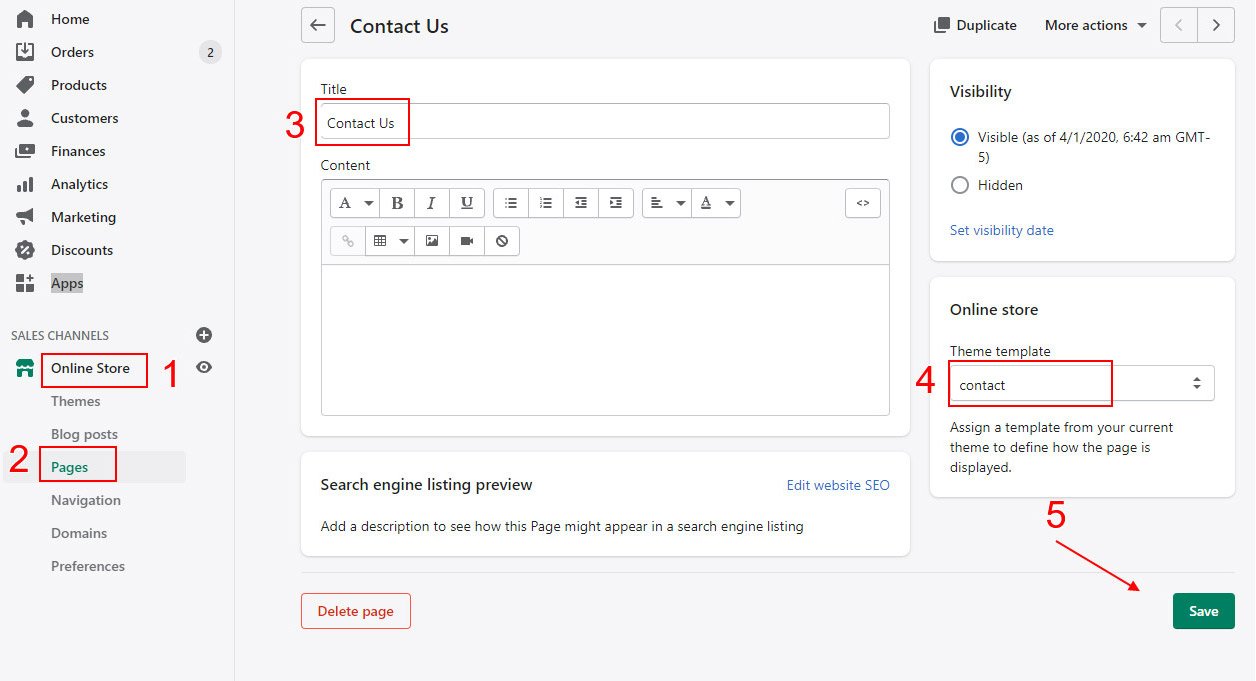The image size is (1256, 681).
Task: Expand the More actions menu
Action: pyautogui.click(x=1095, y=25)
